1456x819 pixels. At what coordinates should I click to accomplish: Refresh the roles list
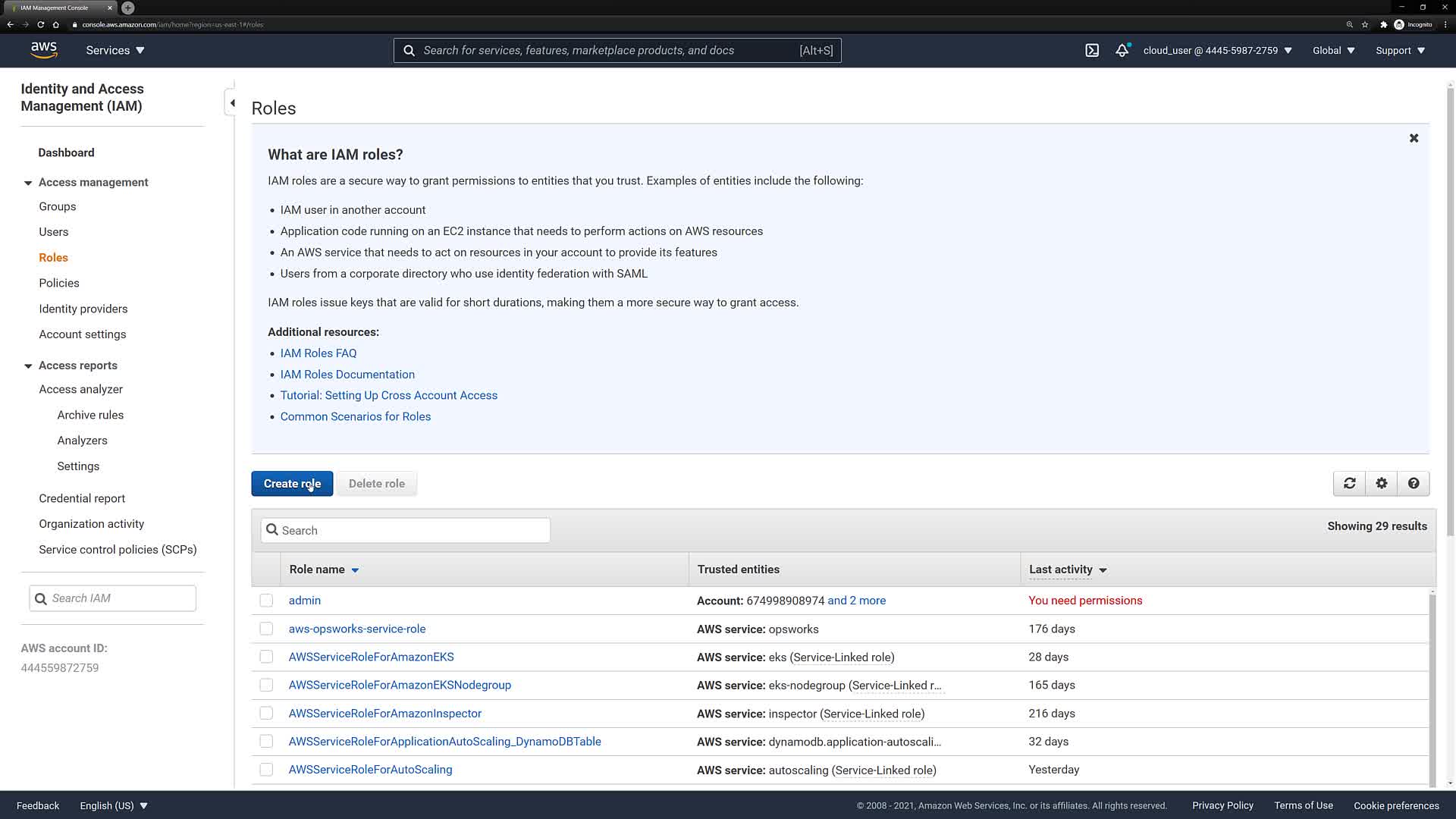1349,484
